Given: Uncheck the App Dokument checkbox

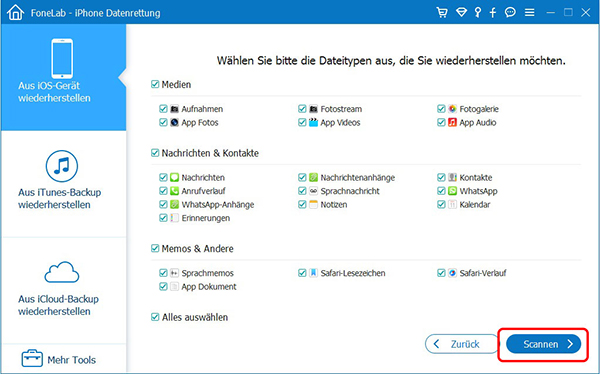Looking at the screenshot, I should pyautogui.click(x=163, y=286).
